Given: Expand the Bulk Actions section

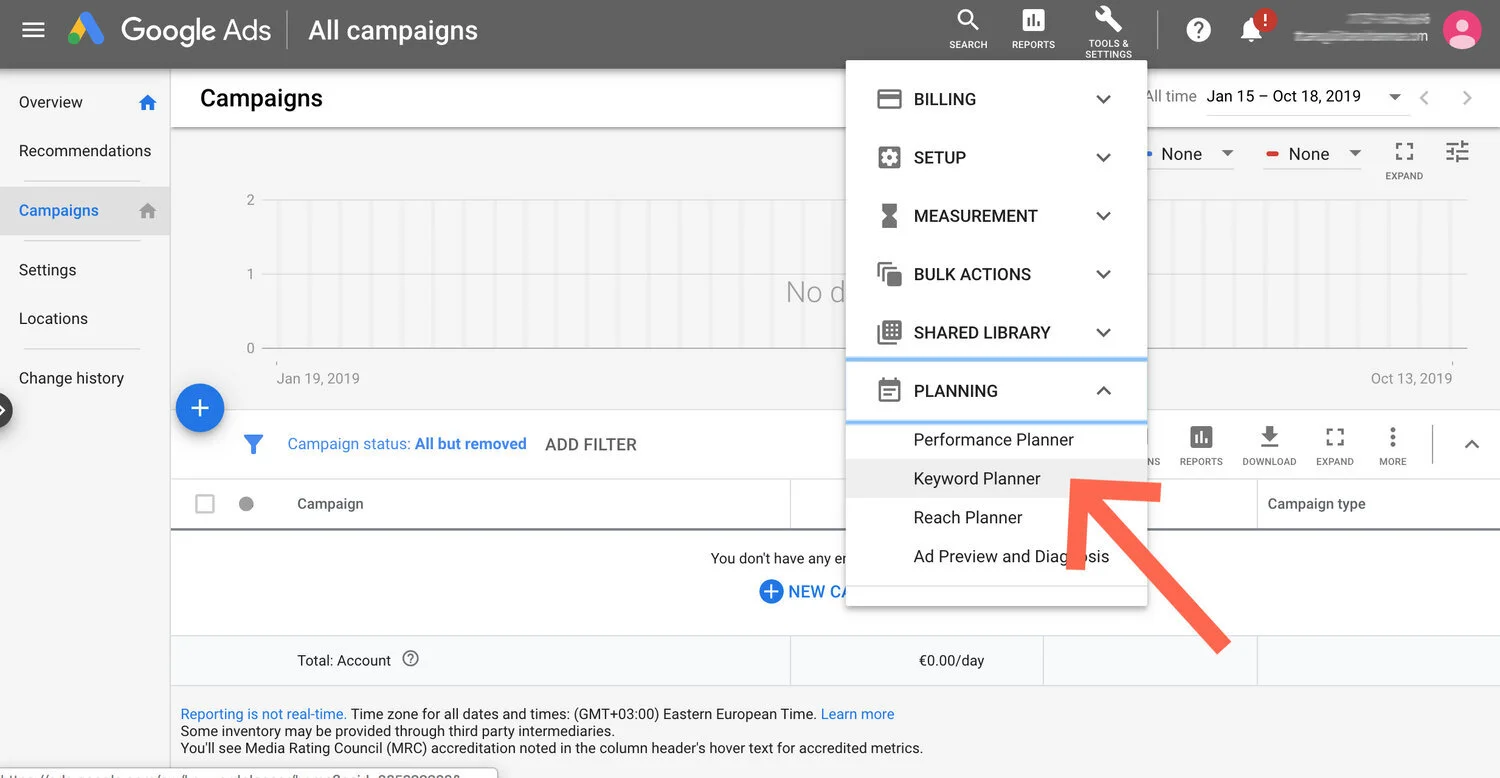Looking at the screenshot, I should pyautogui.click(x=996, y=274).
